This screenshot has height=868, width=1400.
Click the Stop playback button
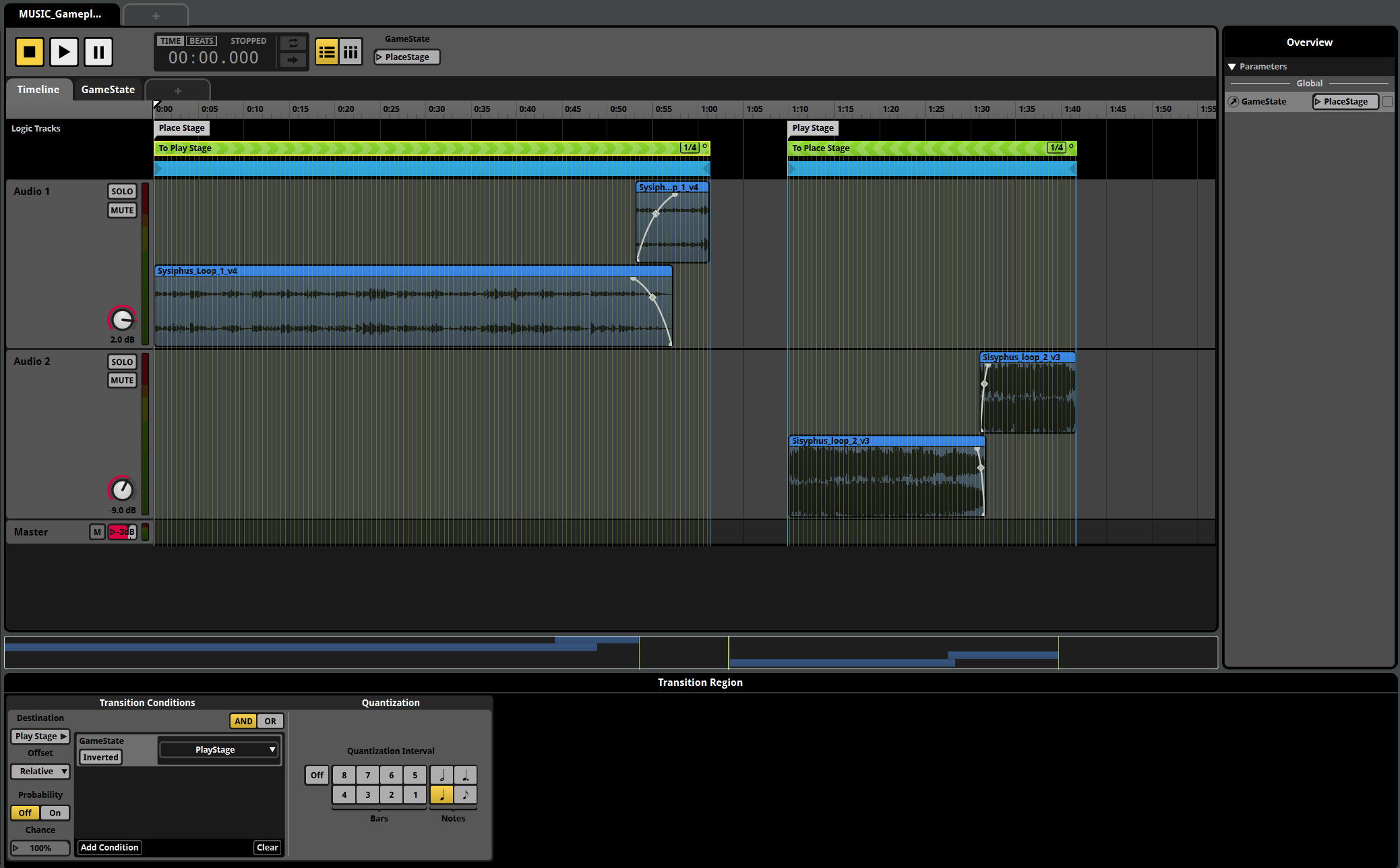30,52
